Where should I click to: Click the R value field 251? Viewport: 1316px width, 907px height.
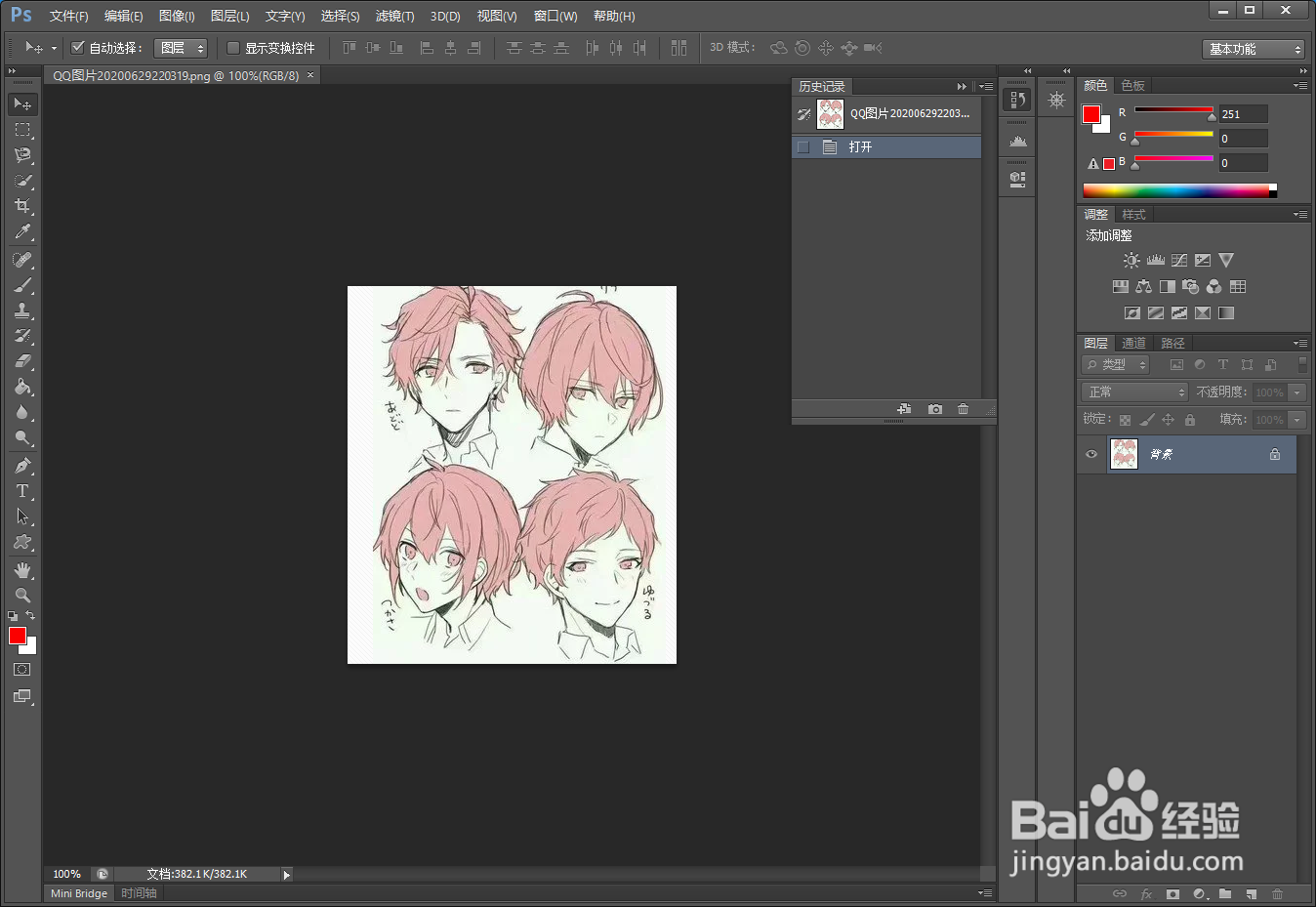1243,114
